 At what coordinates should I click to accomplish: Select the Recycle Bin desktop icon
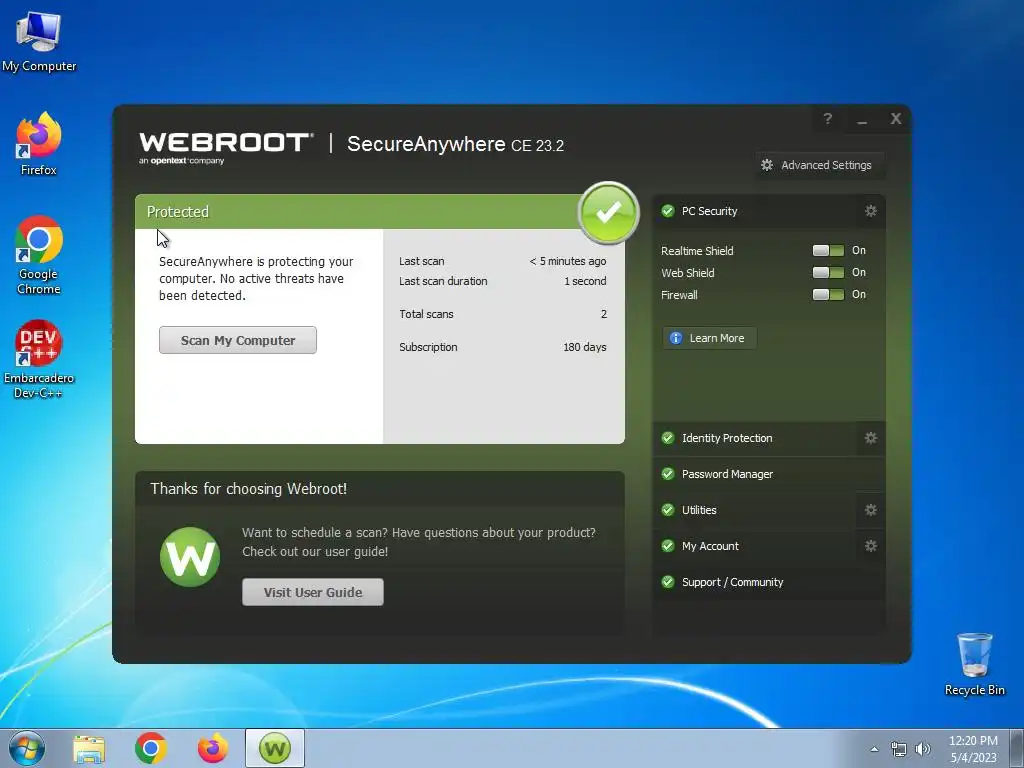tap(974, 664)
